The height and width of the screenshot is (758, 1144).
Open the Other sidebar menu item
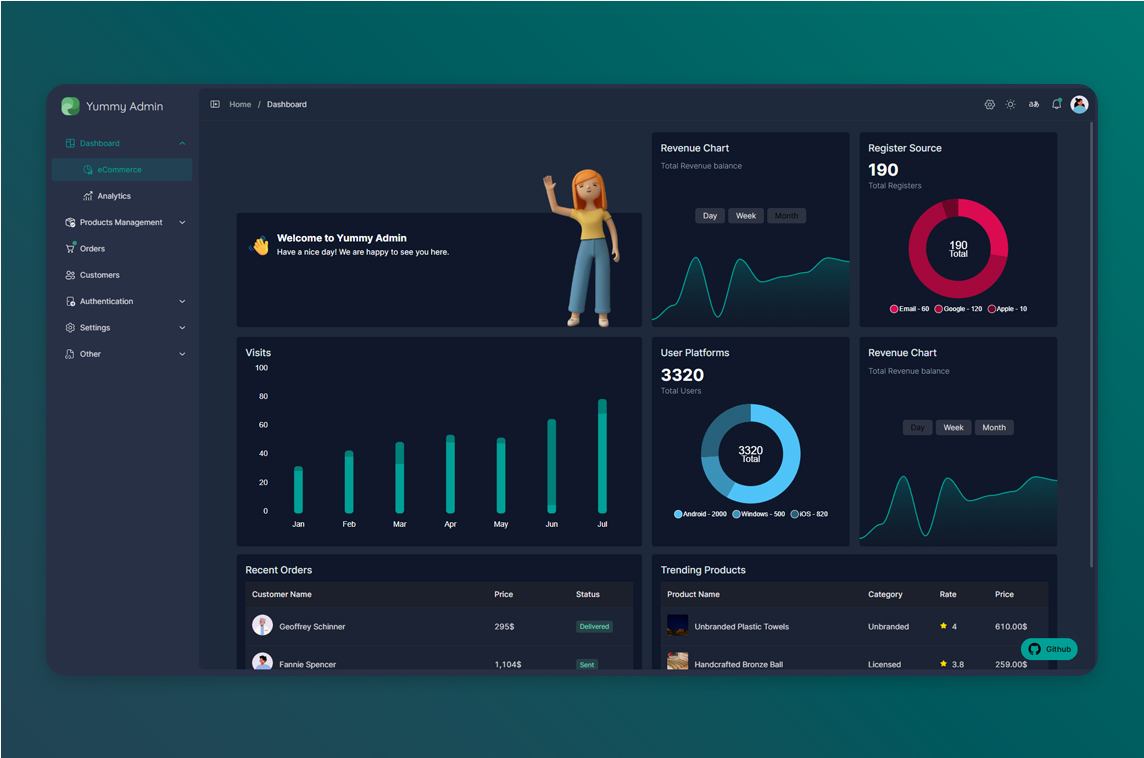tap(90, 354)
